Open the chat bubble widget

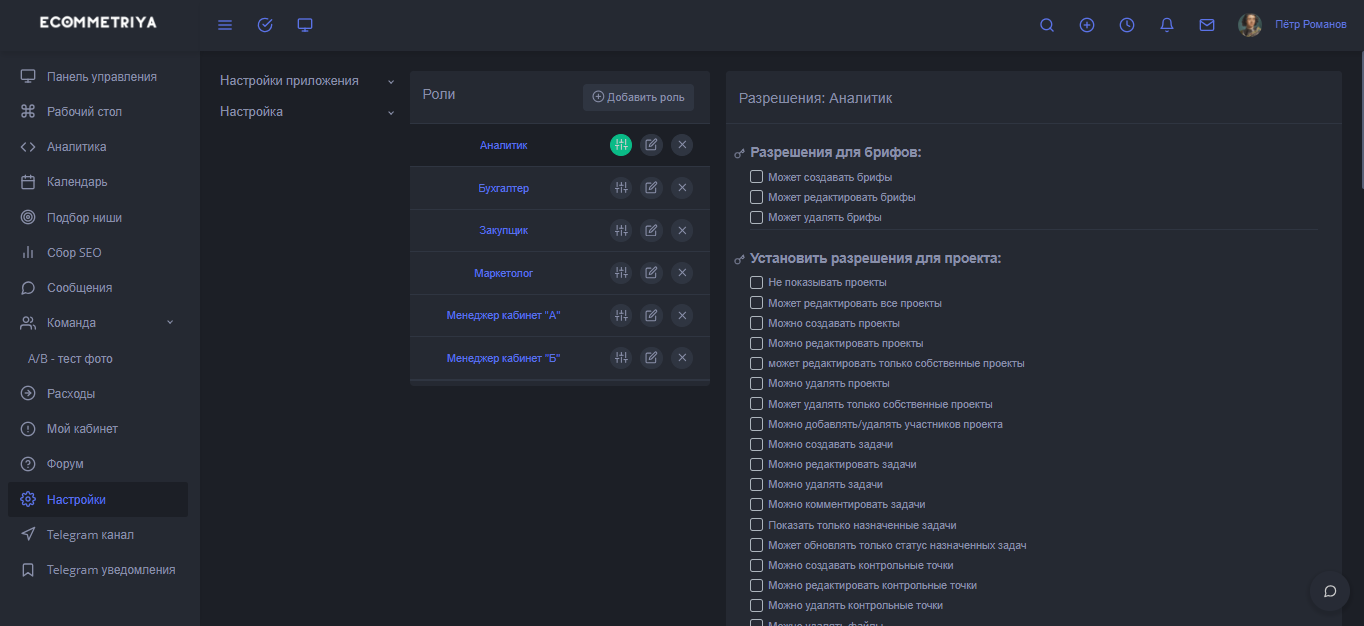[x=1330, y=591]
